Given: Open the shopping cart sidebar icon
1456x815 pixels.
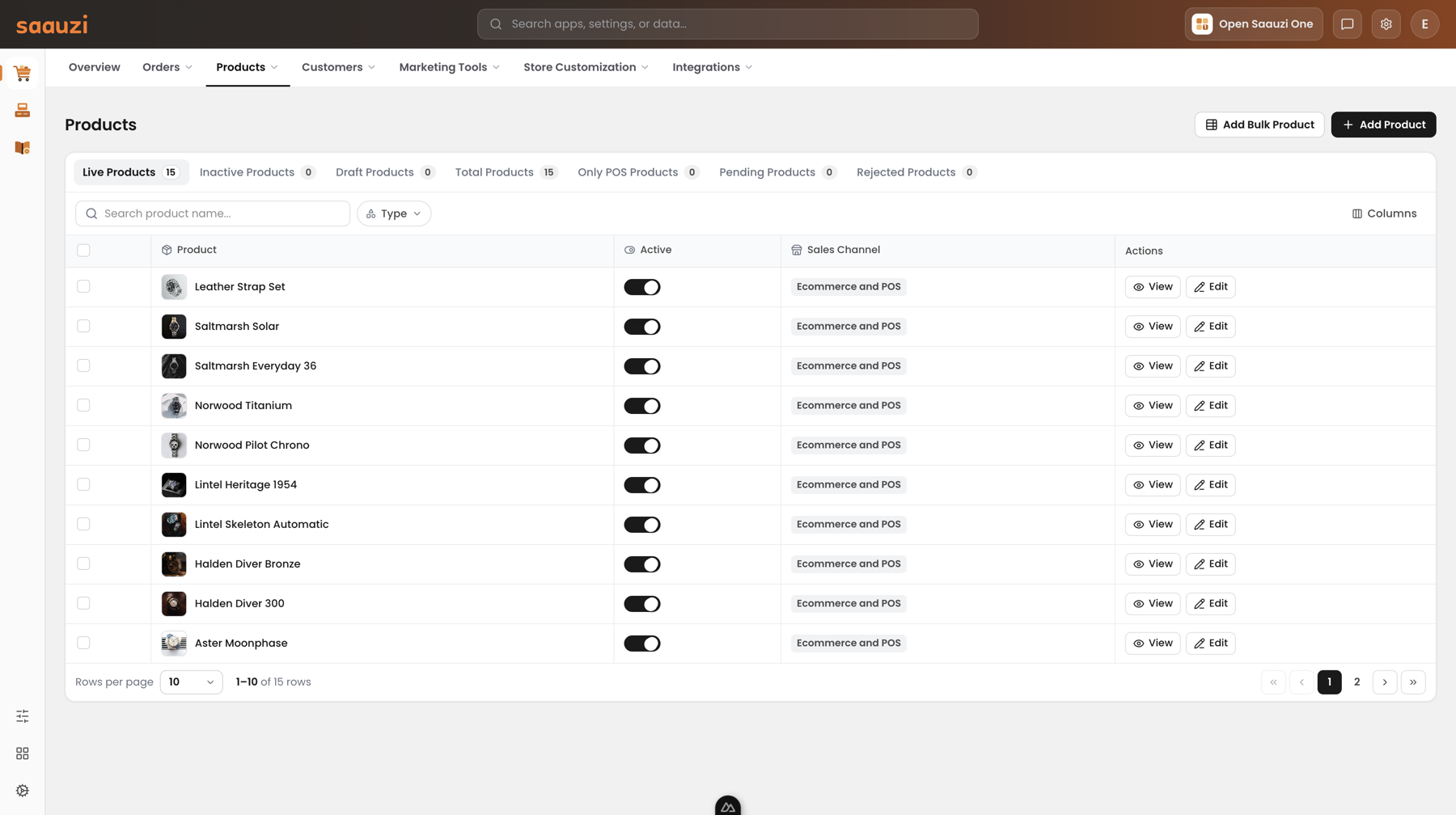Looking at the screenshot, I should pyautogui.click(x=22, y=74).
